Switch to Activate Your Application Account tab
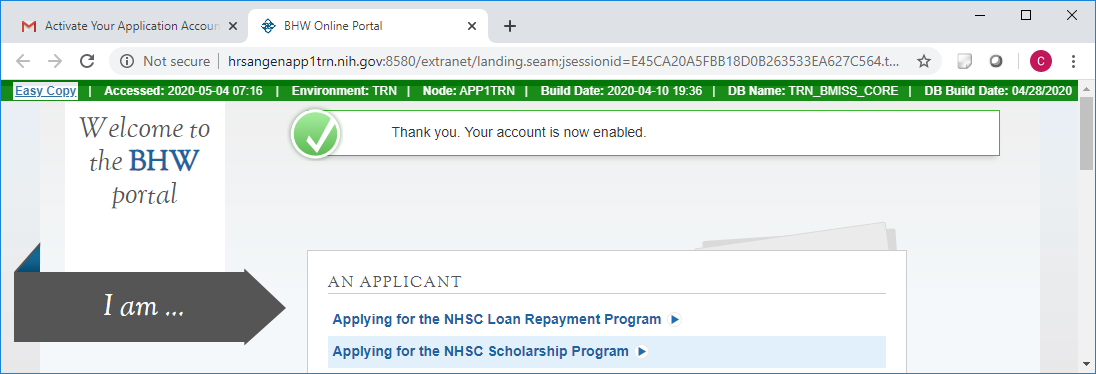The image size is (1096, 374). click(124, 27)
